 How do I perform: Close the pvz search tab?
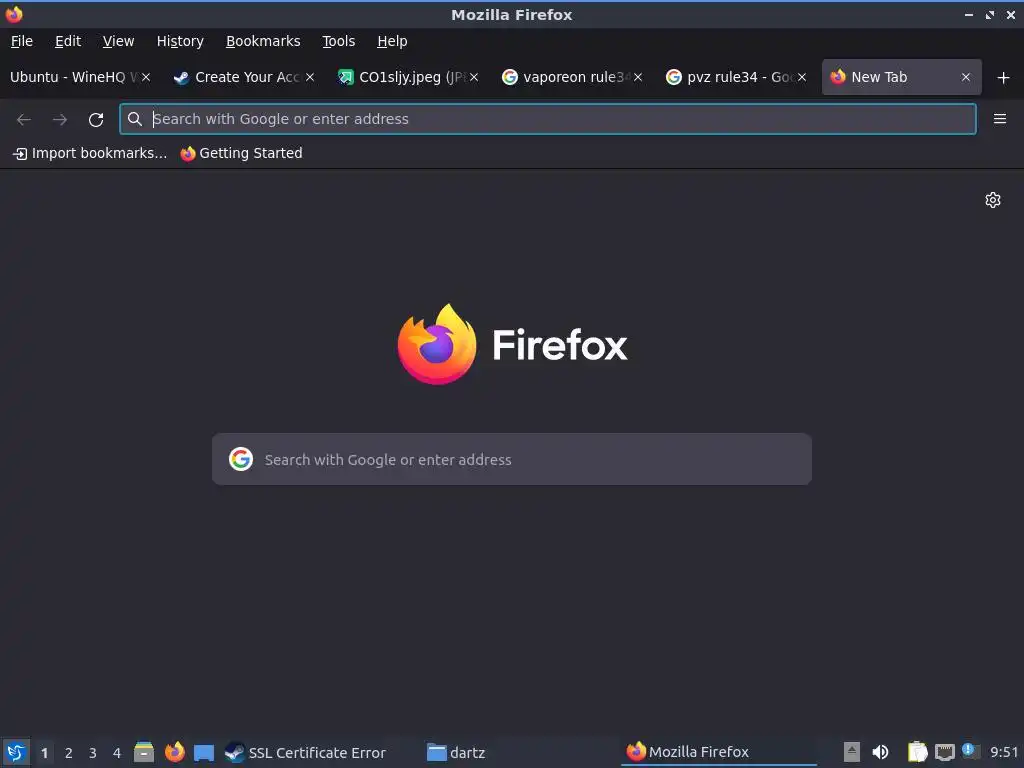point(802,77)
